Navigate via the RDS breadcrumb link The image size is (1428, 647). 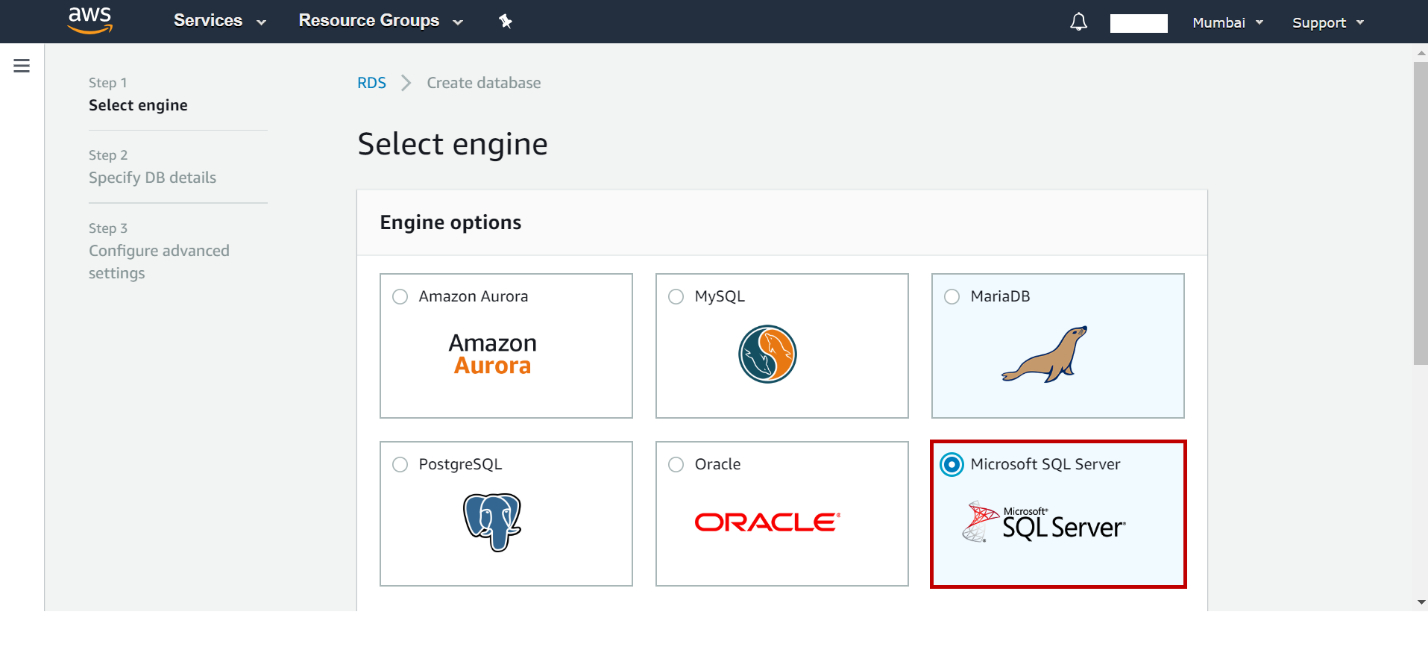[371, 82]
